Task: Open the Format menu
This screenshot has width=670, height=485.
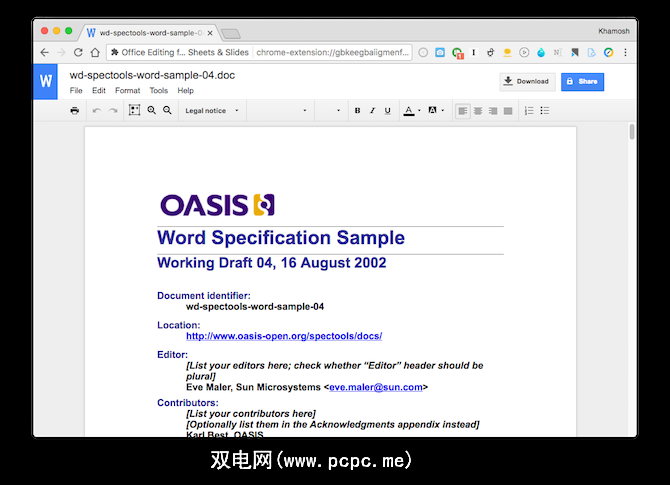Action: click(127, 91)
